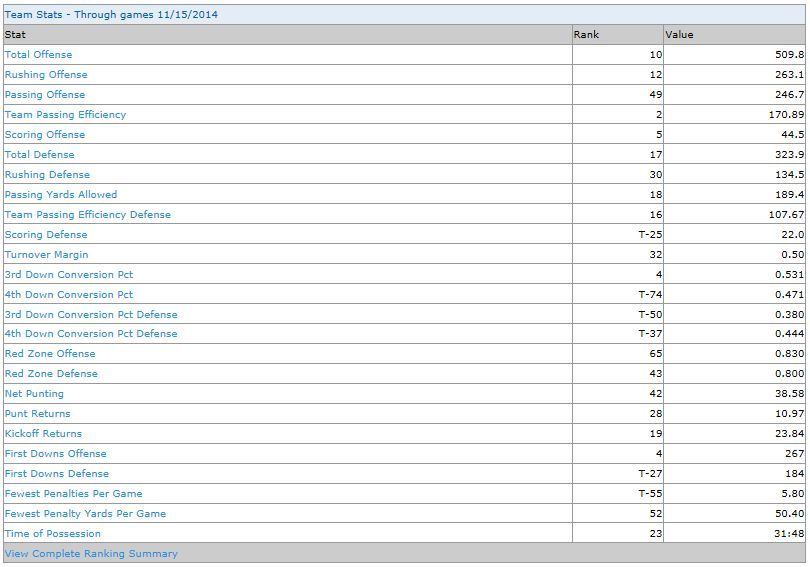Viewport: 810px width, 567px height.
Task: Click 4th Down Conversion rank T-74
Action: (x=650, y=295)
